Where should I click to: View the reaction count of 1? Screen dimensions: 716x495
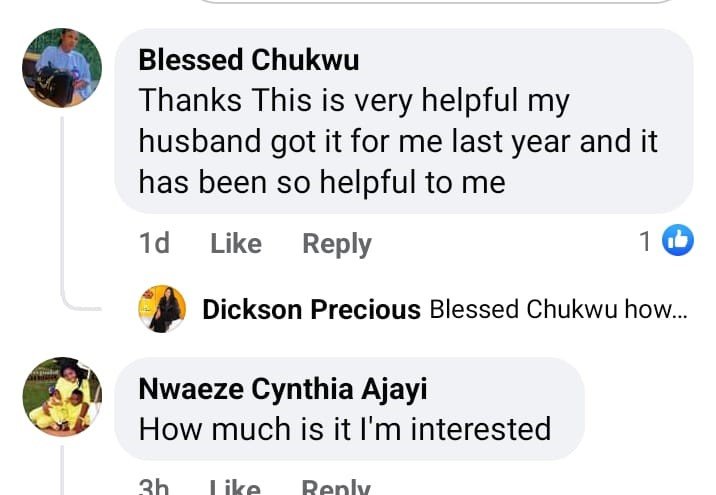(645, 241)
